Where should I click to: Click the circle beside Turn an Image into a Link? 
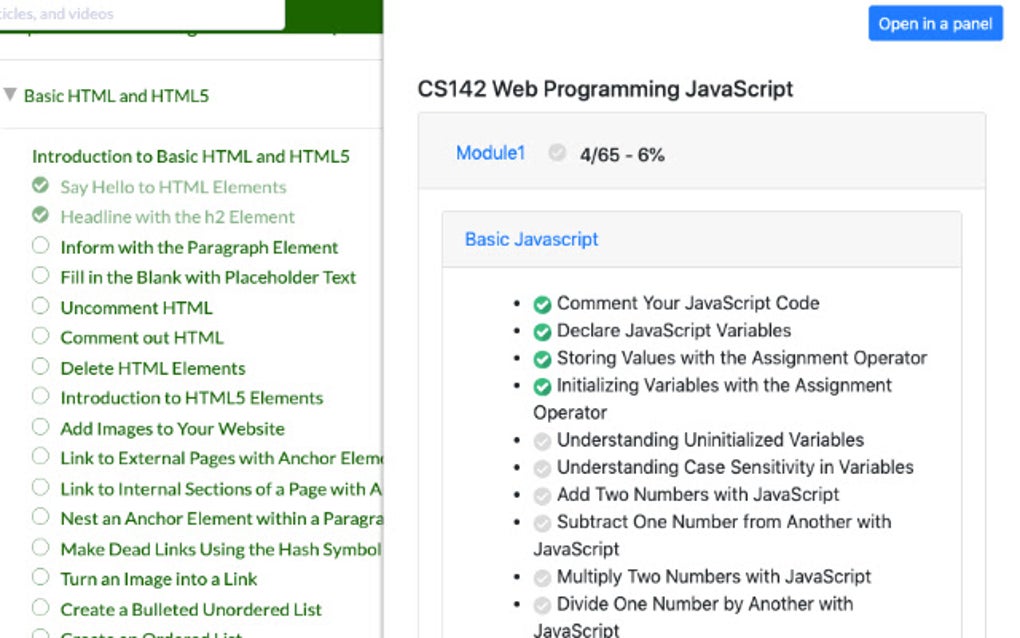pos(41,579)
